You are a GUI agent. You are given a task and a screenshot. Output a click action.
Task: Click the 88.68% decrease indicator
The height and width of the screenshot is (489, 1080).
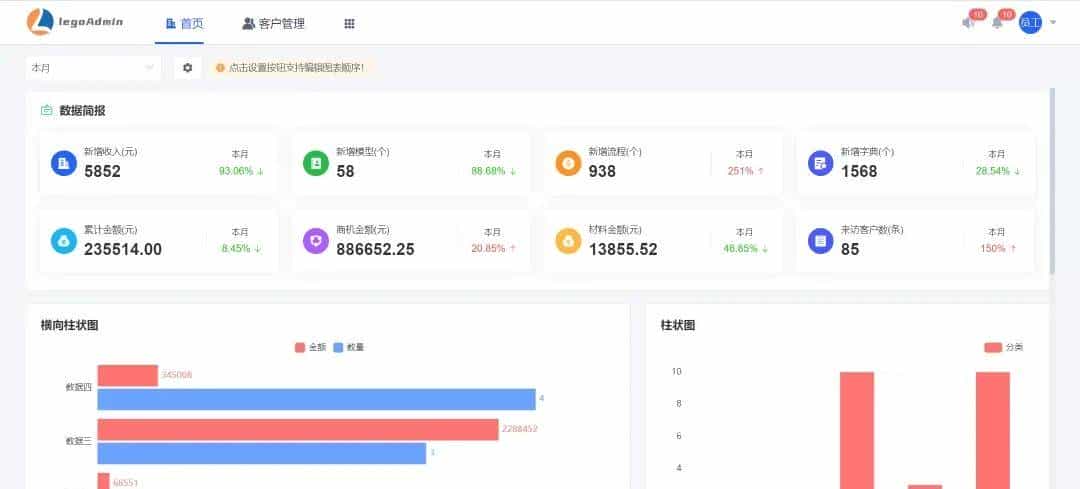(x=494, y=171)
